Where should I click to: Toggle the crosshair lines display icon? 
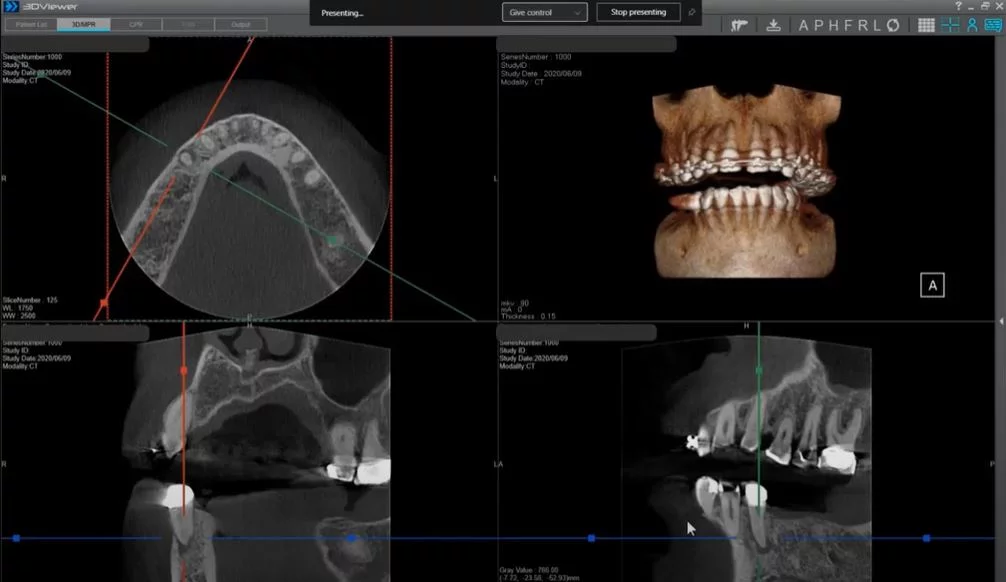(949, 25)
